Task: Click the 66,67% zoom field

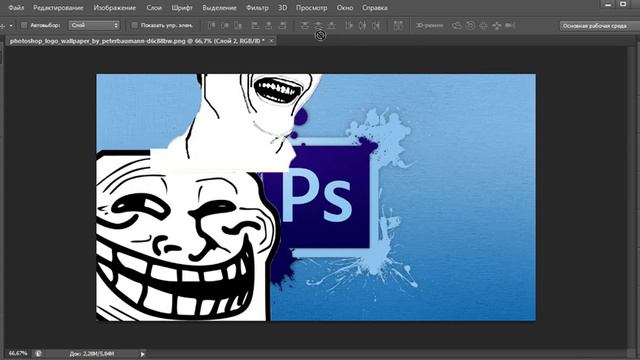Action: [18, 353]
